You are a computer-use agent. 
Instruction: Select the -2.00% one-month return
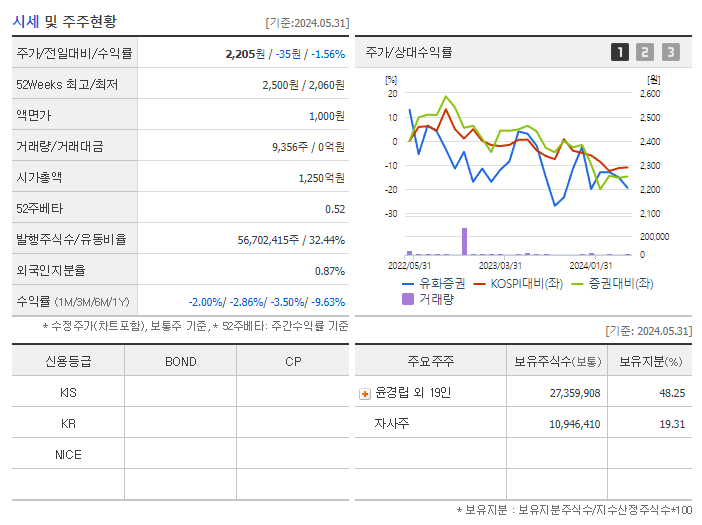click(205, 302)
